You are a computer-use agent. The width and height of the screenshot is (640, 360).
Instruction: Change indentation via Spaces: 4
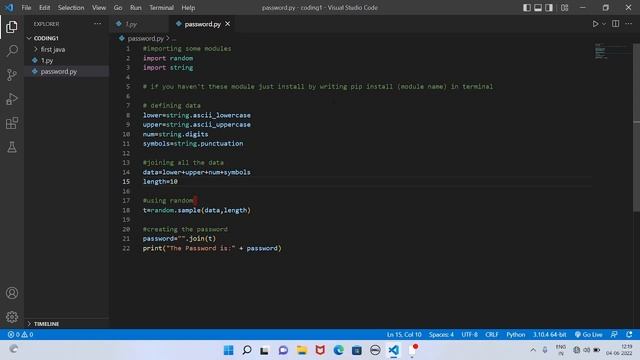[x=441, y=335]
